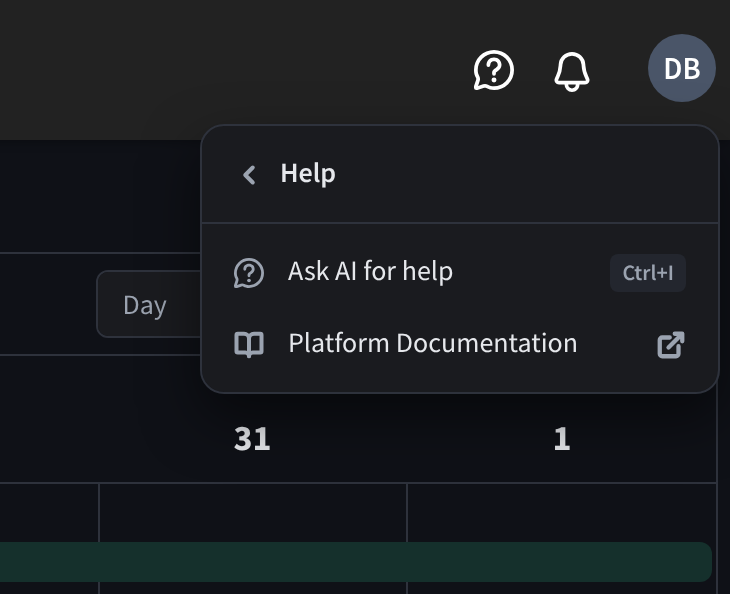Select calendar date 31
The height and width of the screenshot is (594, 730).
[x=252, y=439]
